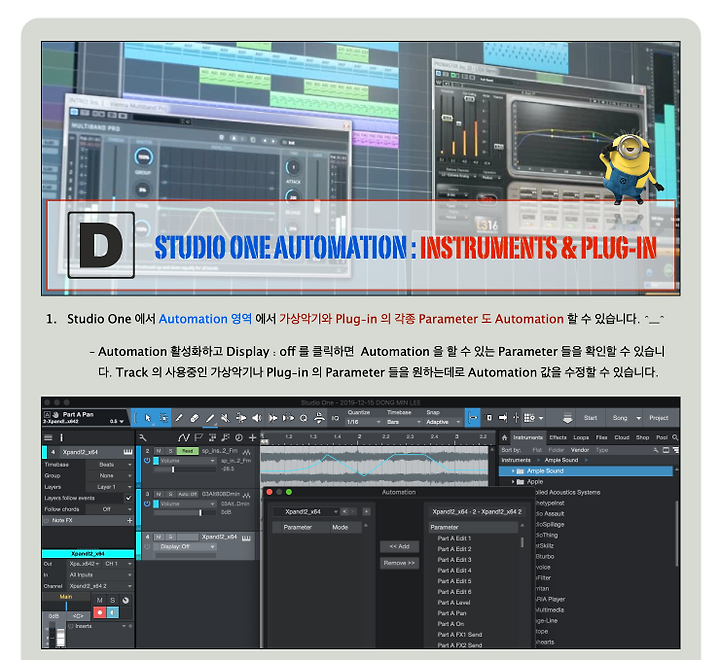
Task: Toggle Layers follow events checkbox
Action: pyautogui.click(x=128, y=498)
